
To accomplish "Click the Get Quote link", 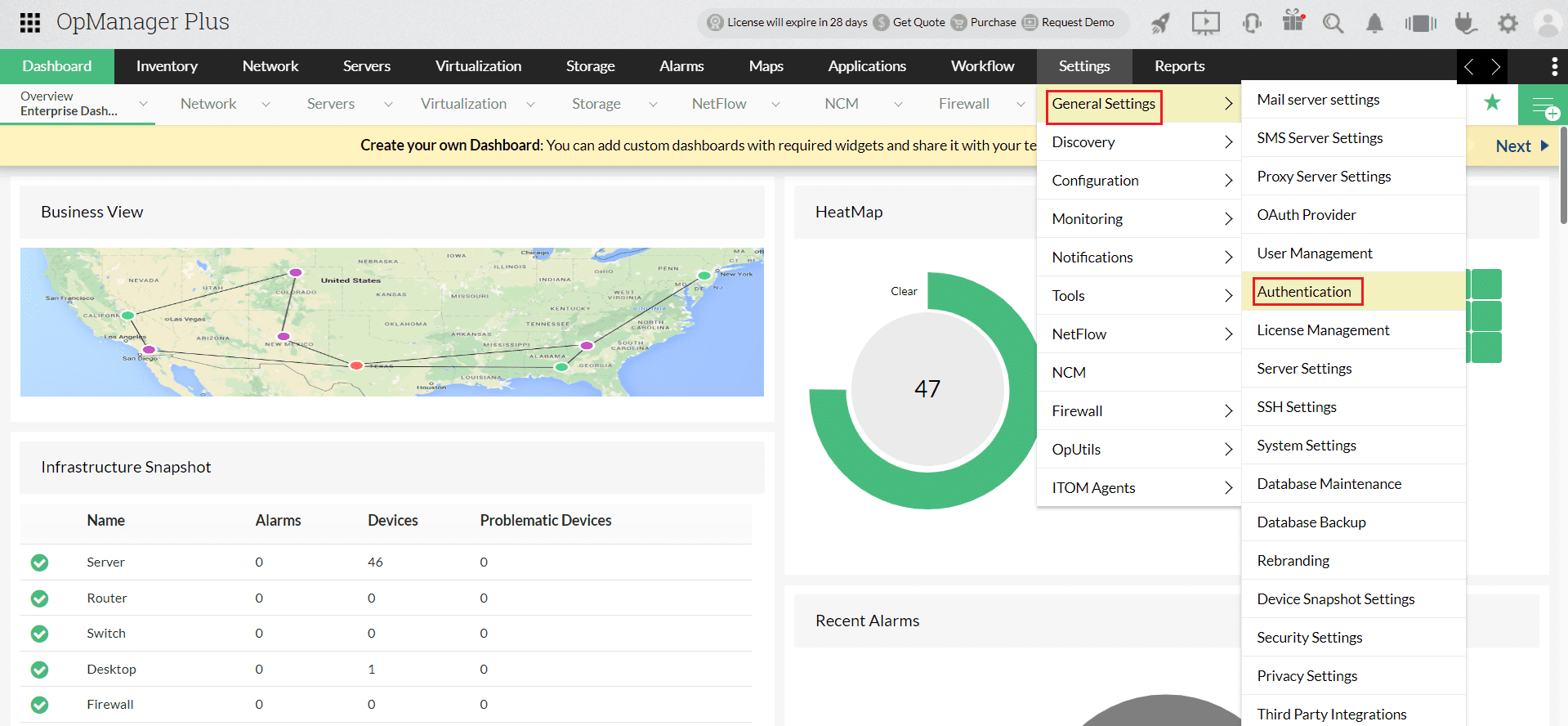I will (x=918, y=22).
